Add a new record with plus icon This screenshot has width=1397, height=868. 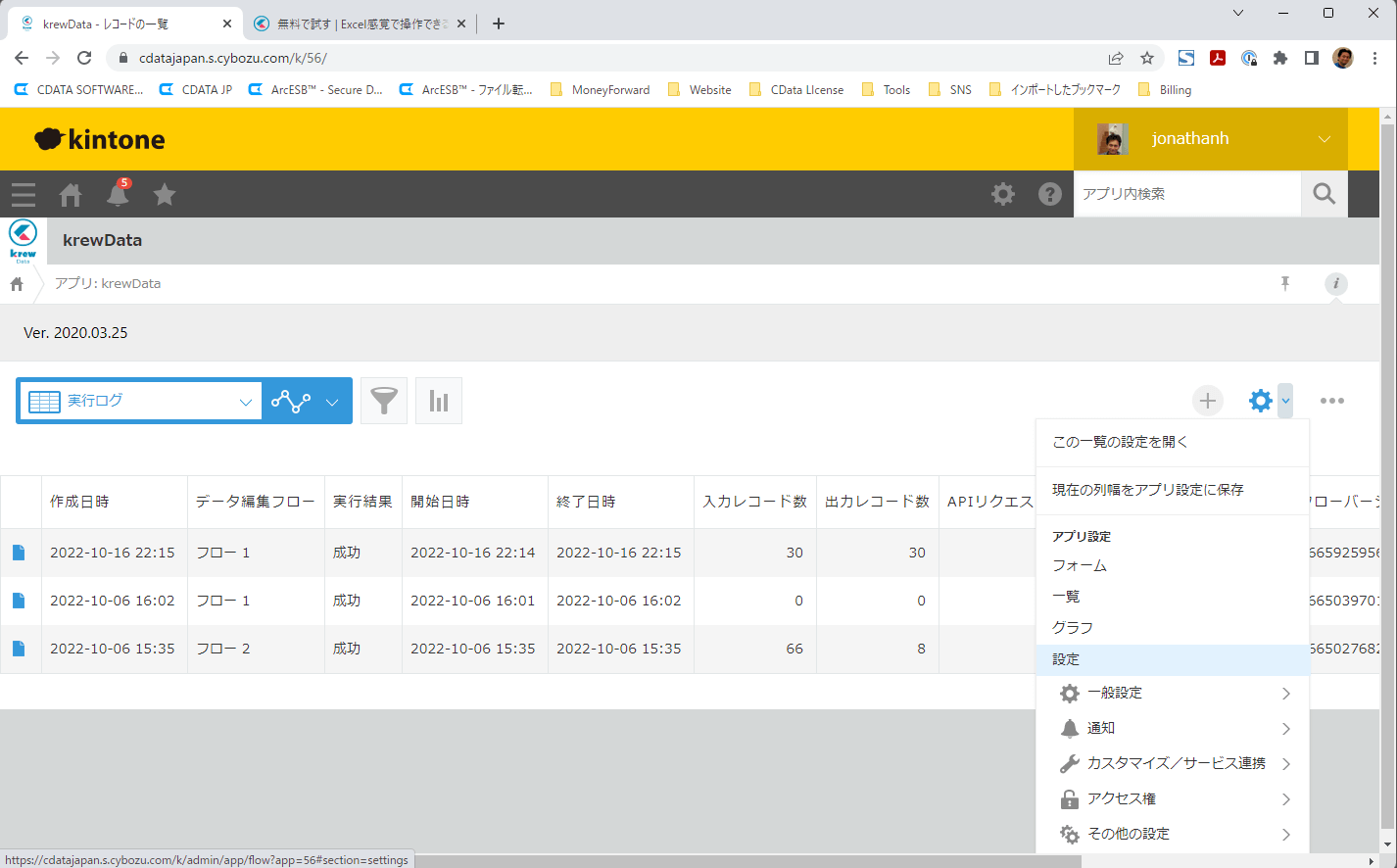(x=1208, y=401)
